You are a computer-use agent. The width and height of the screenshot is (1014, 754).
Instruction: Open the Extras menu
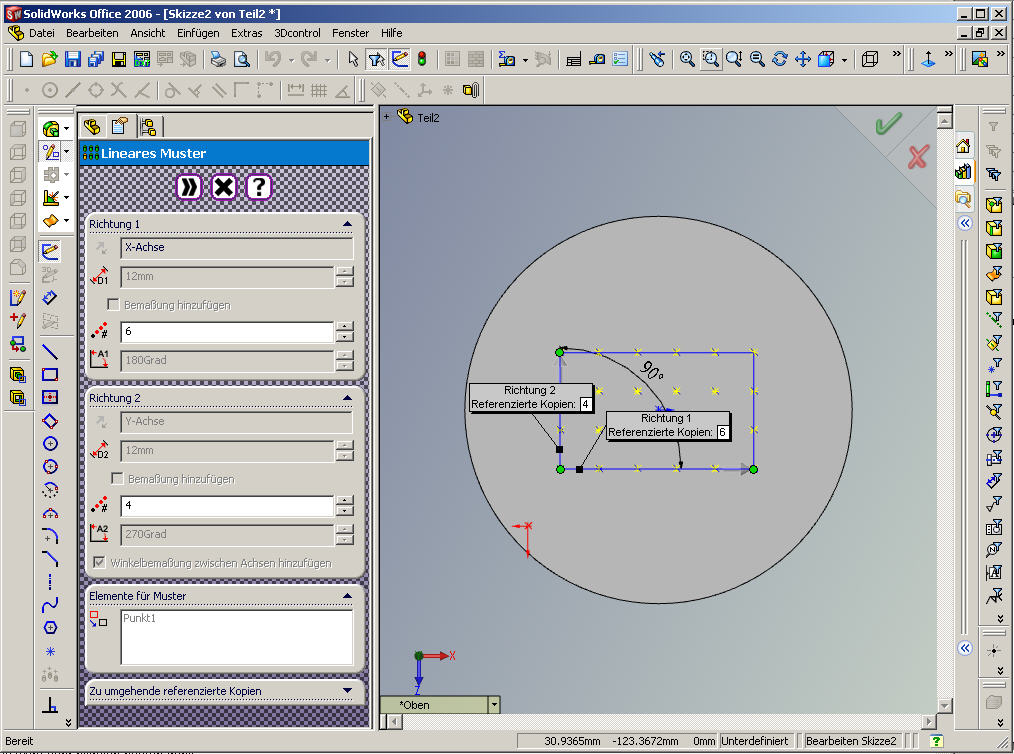(x=247, y=33)
